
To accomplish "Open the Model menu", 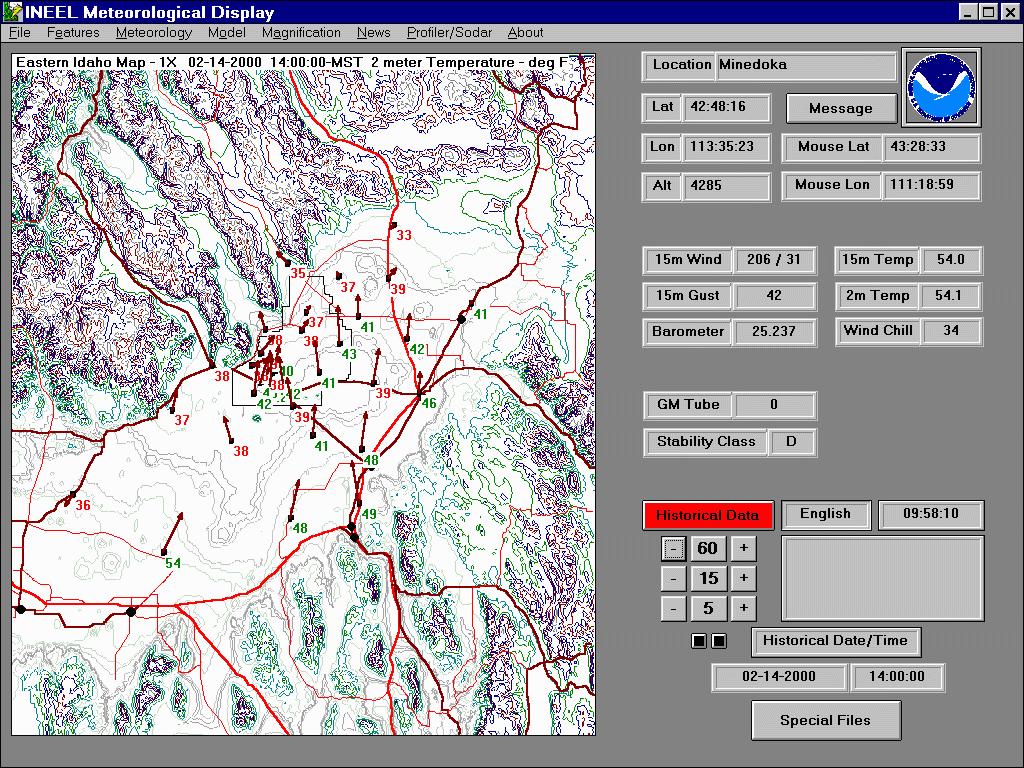I will 227,33.
